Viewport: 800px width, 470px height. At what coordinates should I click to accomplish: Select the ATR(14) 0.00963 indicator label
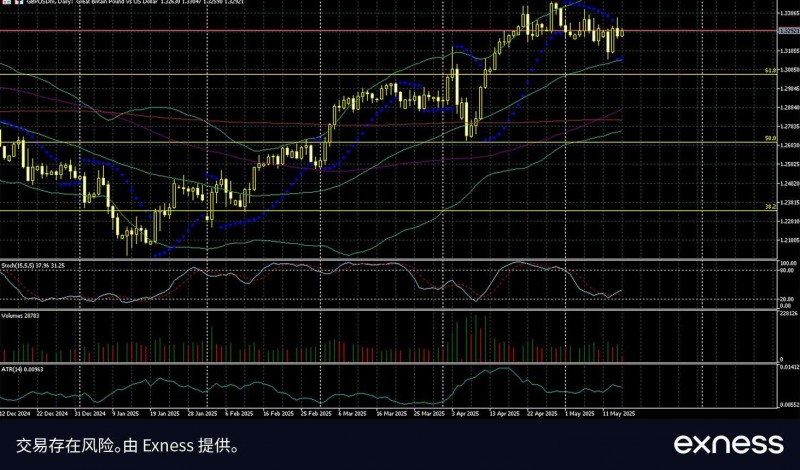point(22,369)
